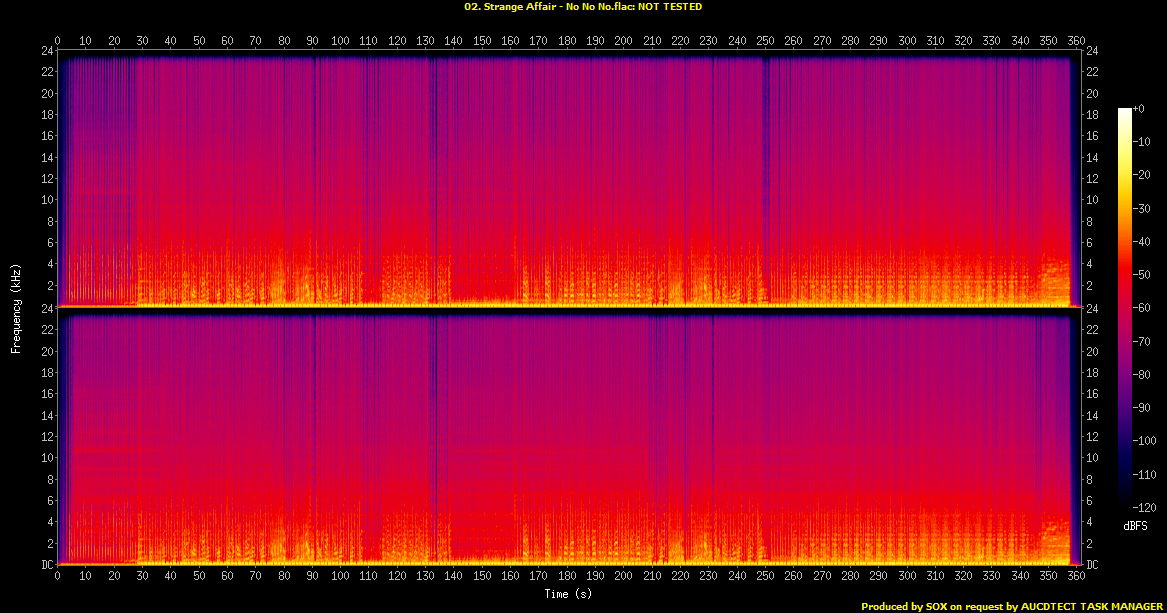The image size is (1167, 613).
Task: Click the '180' tick on the bottom time axis
Action: (x=567, y=575)
